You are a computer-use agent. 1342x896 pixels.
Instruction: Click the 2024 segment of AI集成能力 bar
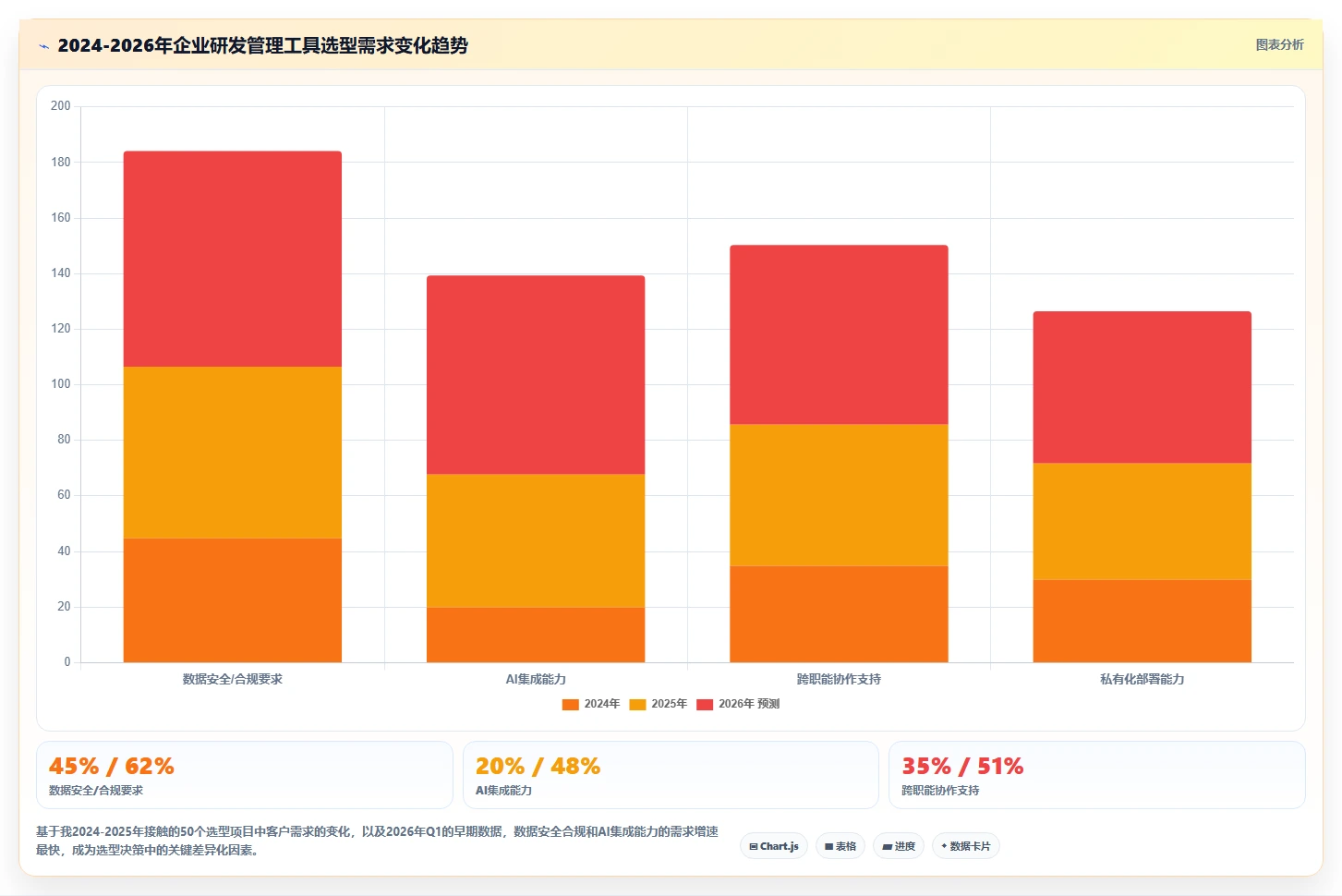536,635
